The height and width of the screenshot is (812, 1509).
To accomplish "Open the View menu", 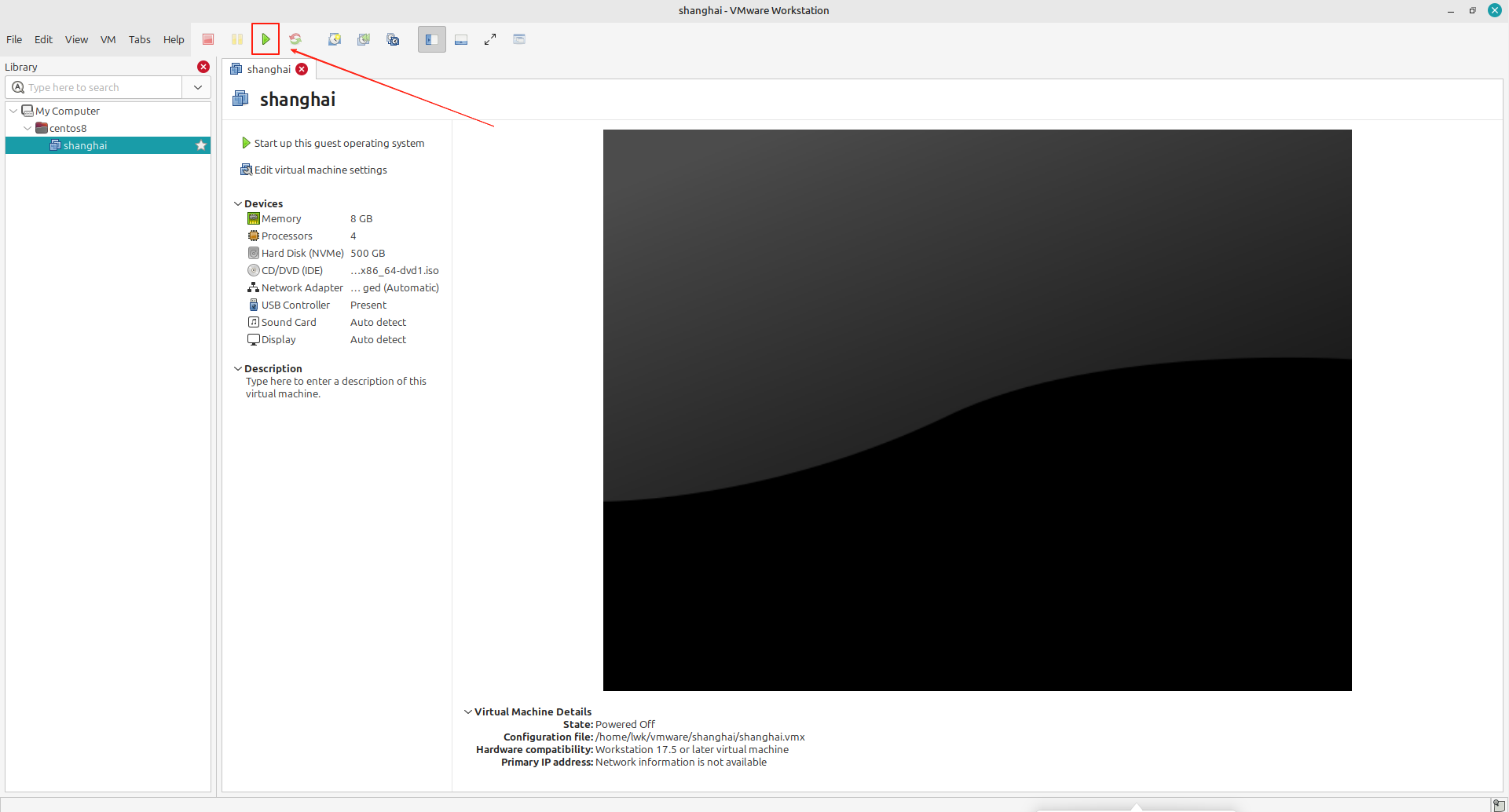I will 76,39.
